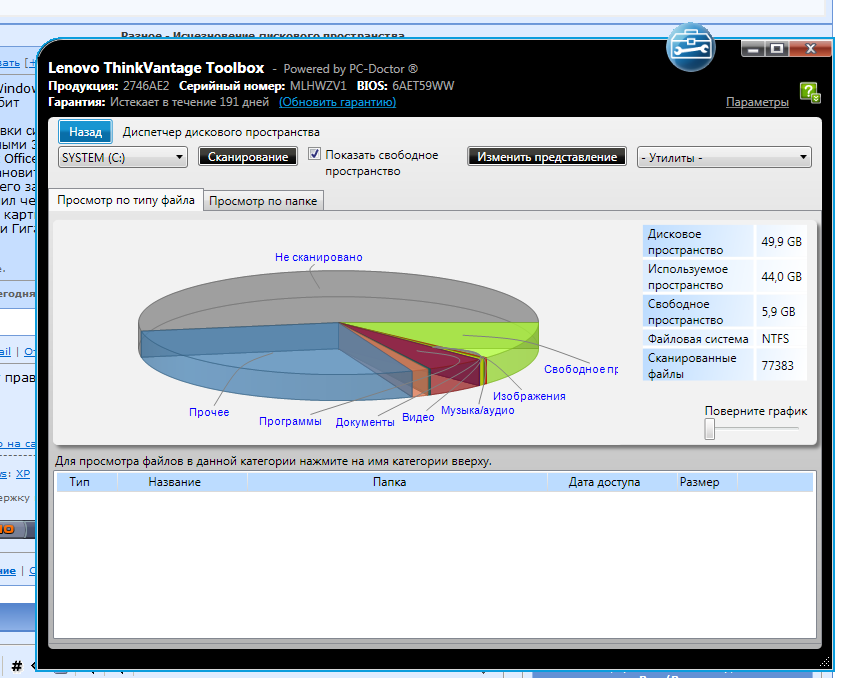Viewport: 843px width, 678px height.
Task: Grab the window resize grip corner
Action: tap(824, 662)
